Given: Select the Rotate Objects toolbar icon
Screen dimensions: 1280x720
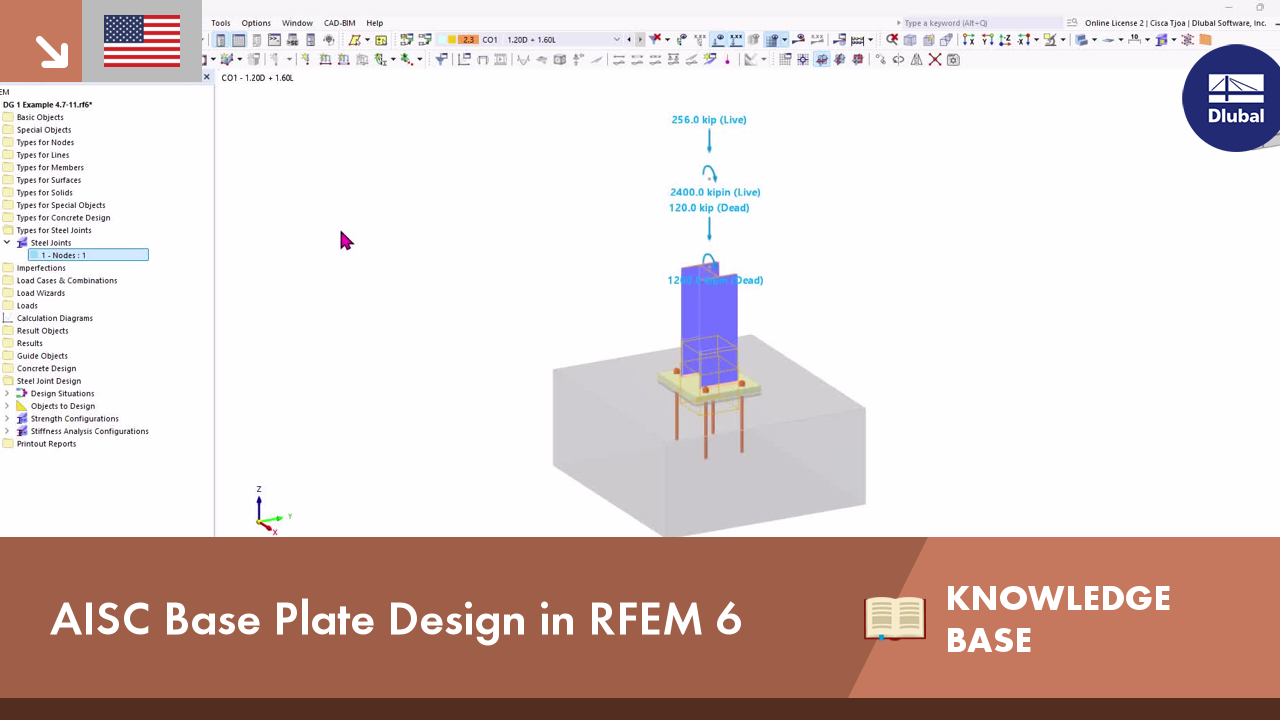Looking at the screenshot, I should (x=898, y=60).
